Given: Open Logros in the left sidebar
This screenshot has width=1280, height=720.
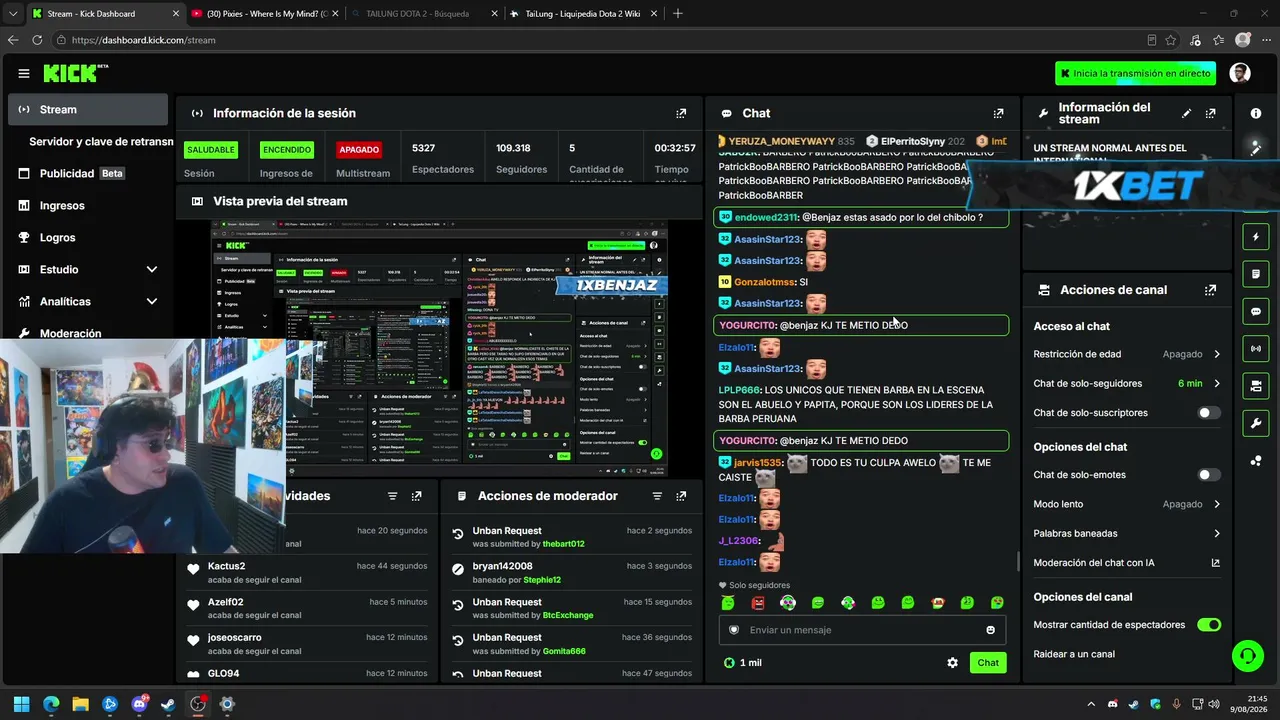Looking at the screenshot, I should click(88, 238).
